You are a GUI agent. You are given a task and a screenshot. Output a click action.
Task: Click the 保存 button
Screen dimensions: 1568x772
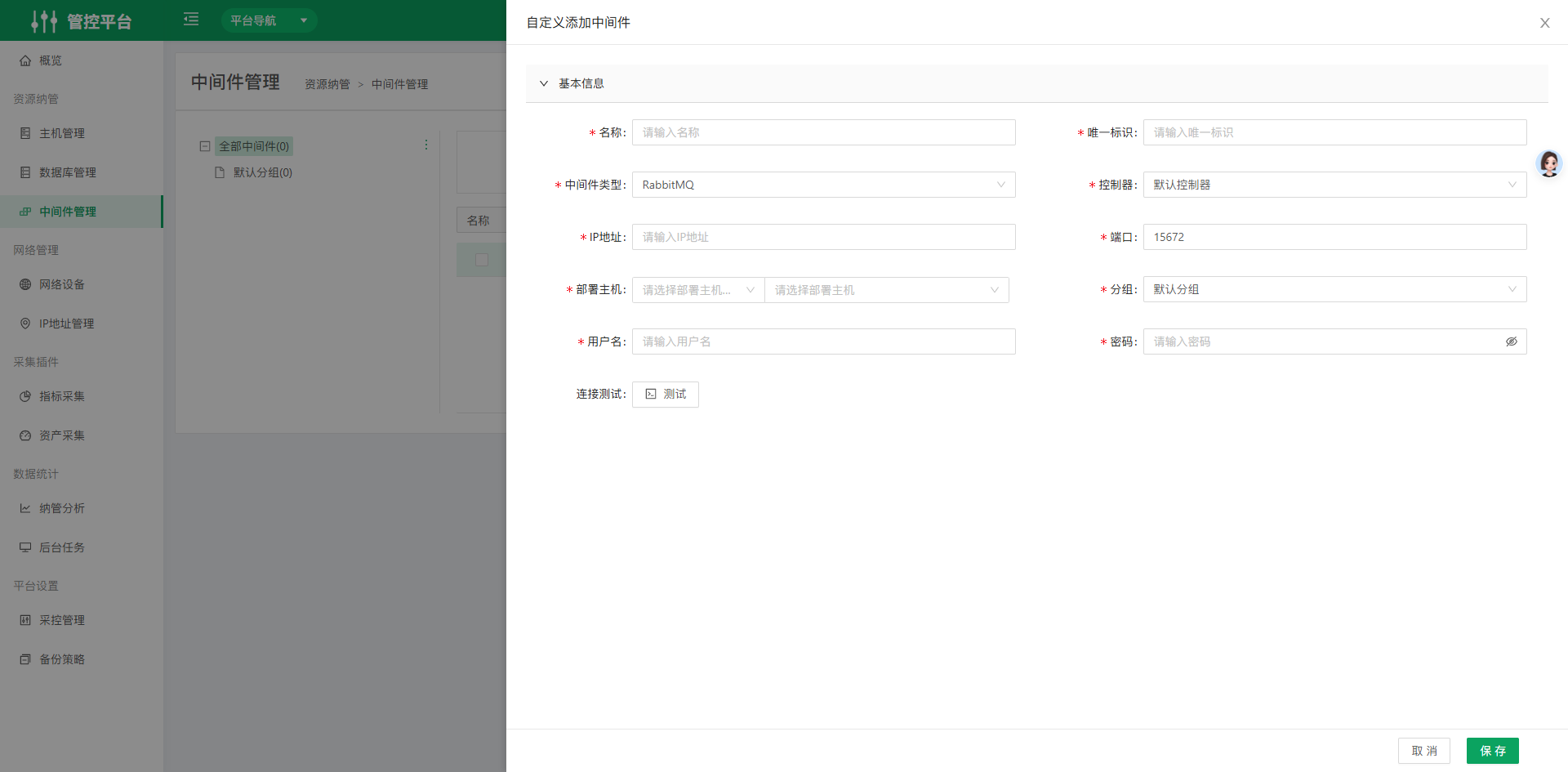pos(1493,751)
